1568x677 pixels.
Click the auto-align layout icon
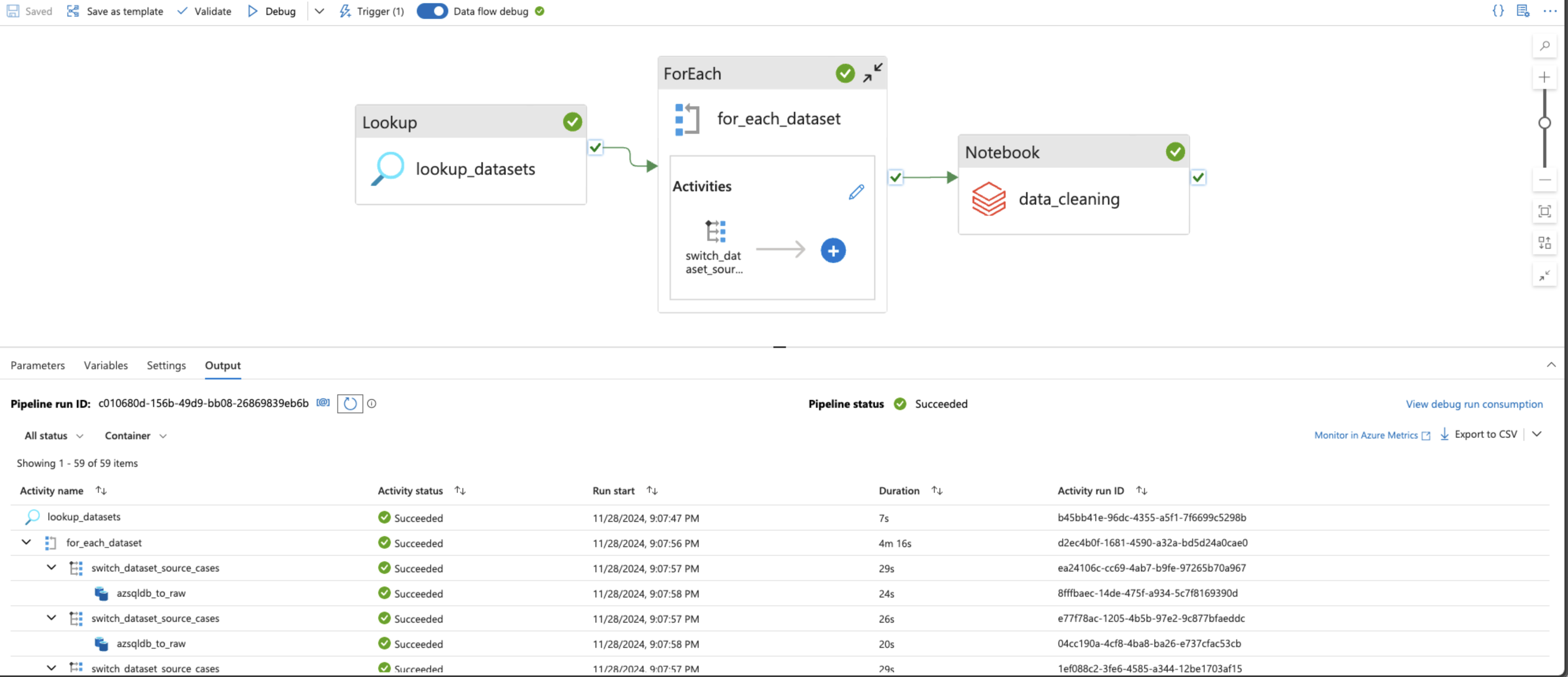(x=1544, y=243)
